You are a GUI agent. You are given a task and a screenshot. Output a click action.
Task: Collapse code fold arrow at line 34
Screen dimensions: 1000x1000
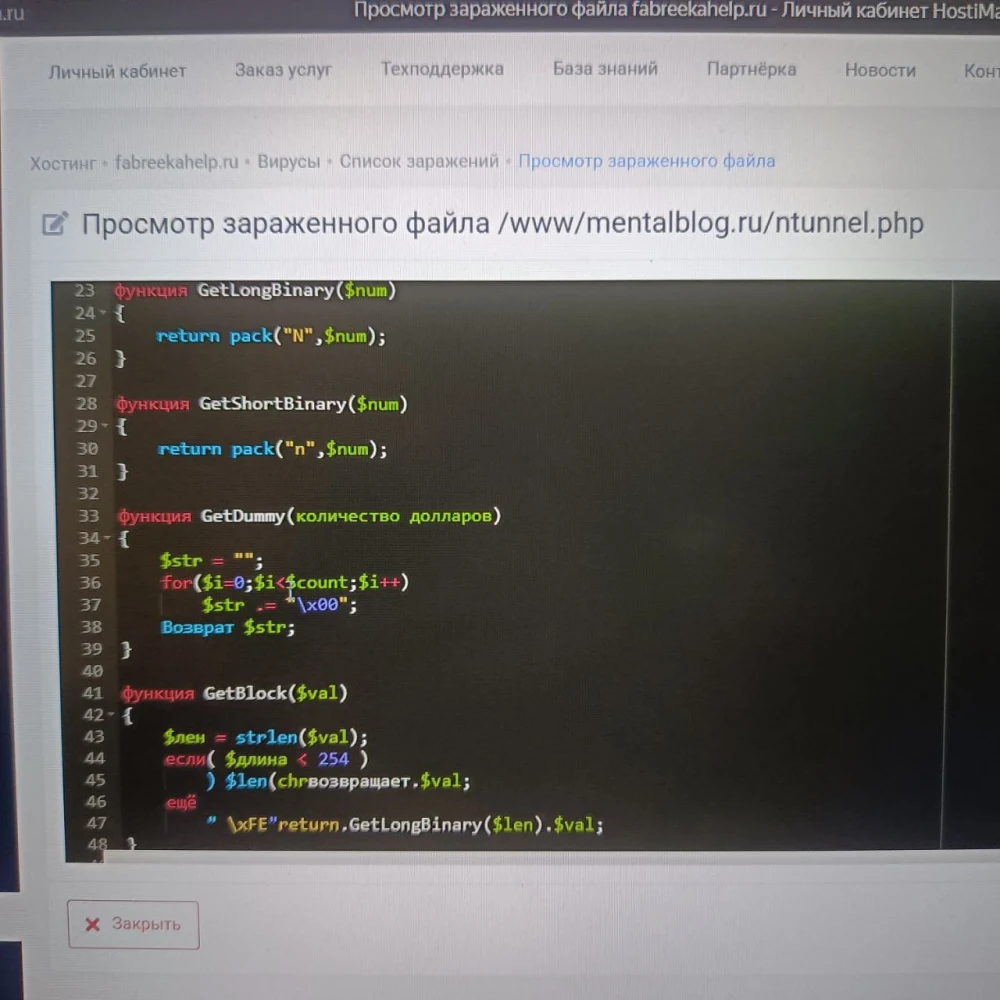(107, 538)
